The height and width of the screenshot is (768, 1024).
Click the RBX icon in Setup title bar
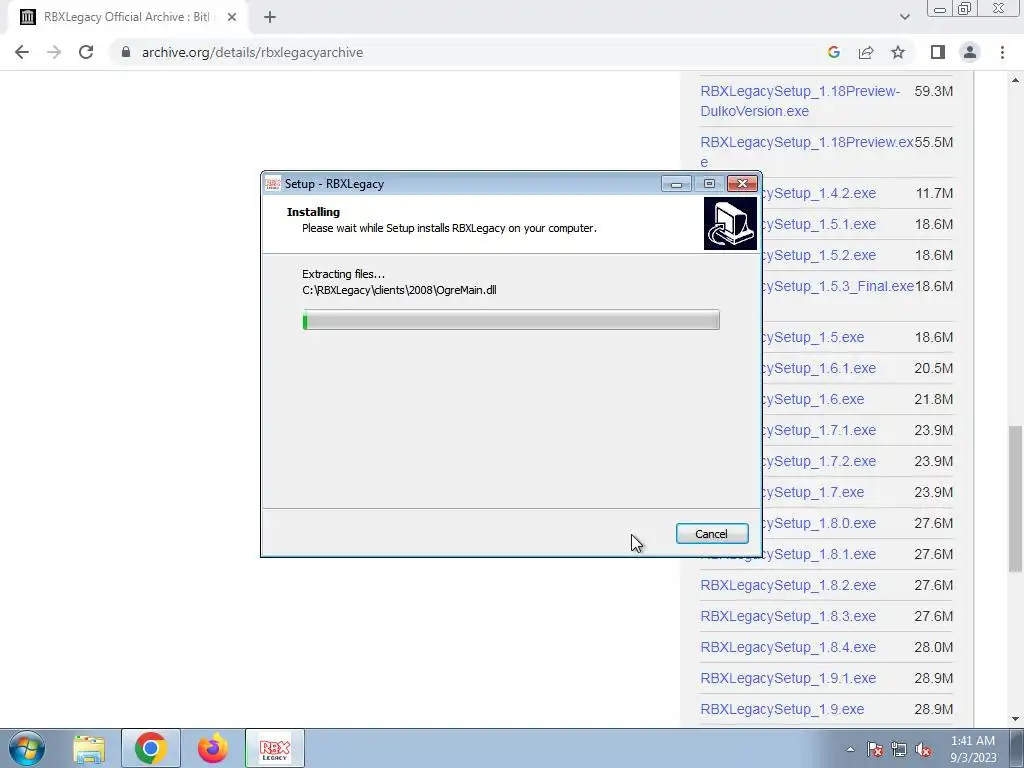tap(273, 184)
